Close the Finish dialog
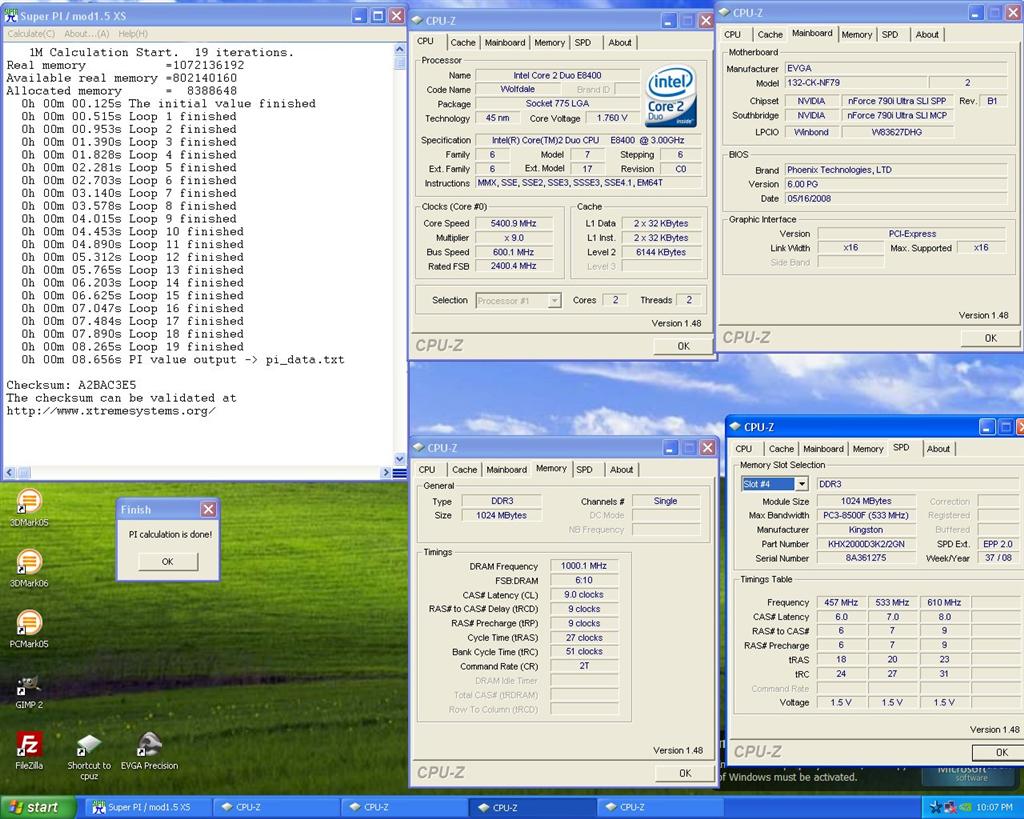This screenshot has height=819, width=1024. coord(208,509)
